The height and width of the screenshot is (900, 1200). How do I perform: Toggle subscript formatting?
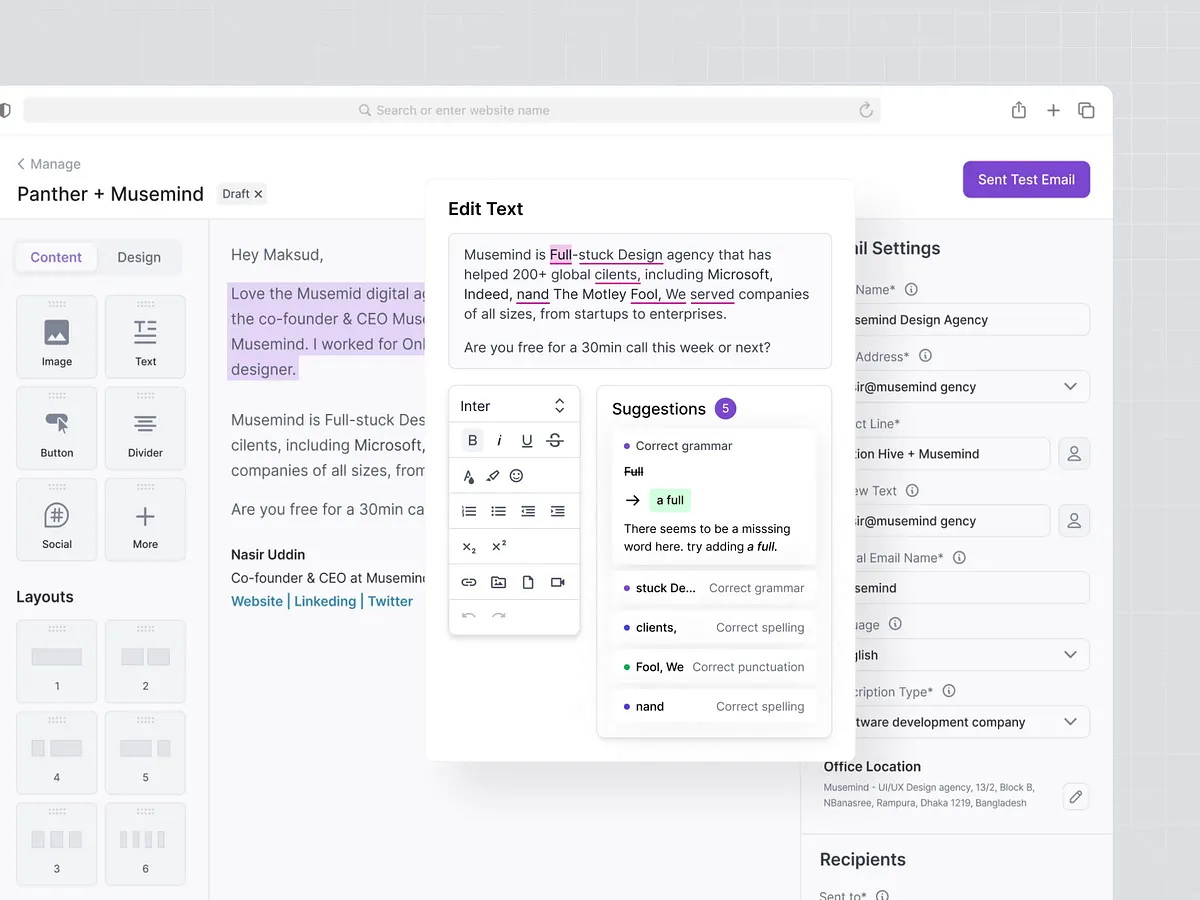tap(469, 547)
